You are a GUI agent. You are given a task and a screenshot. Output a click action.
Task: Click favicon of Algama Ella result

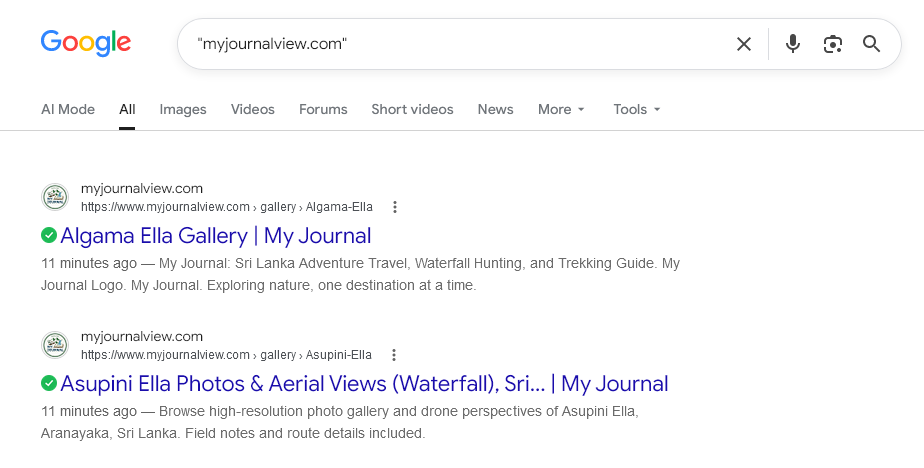pyautogui.click(x=55, y=197)
